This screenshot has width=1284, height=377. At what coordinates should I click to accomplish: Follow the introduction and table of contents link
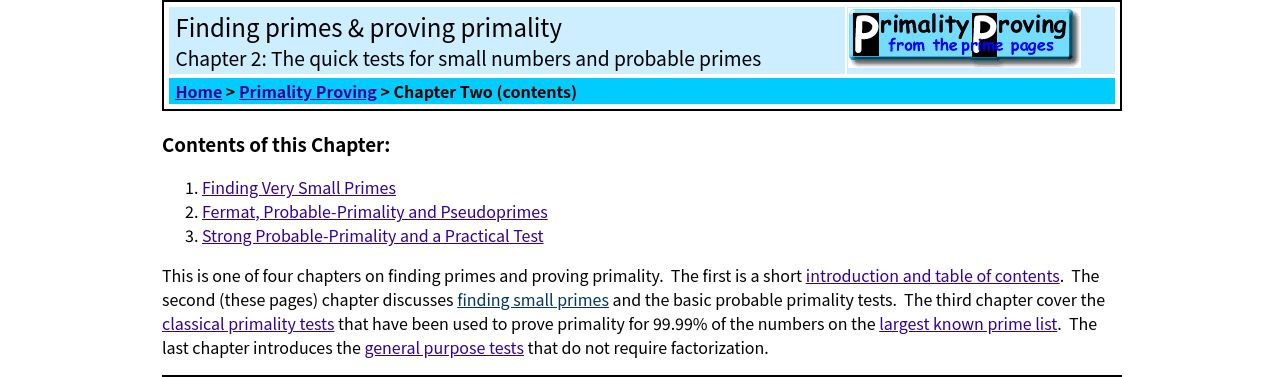click(933, 276)
